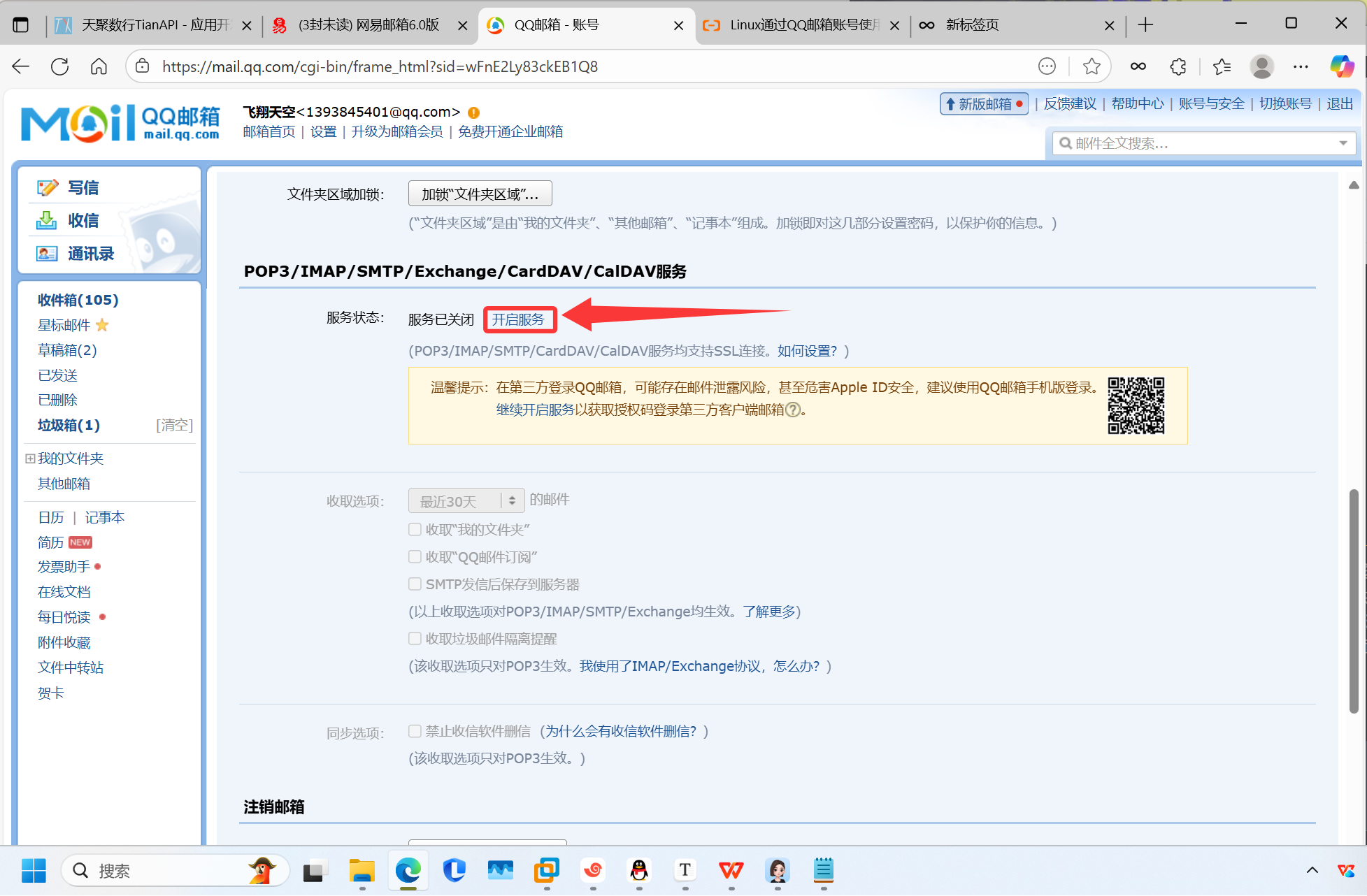
Task: Open the 最近30天 date range selector
Action: click(x=466, y=500)
